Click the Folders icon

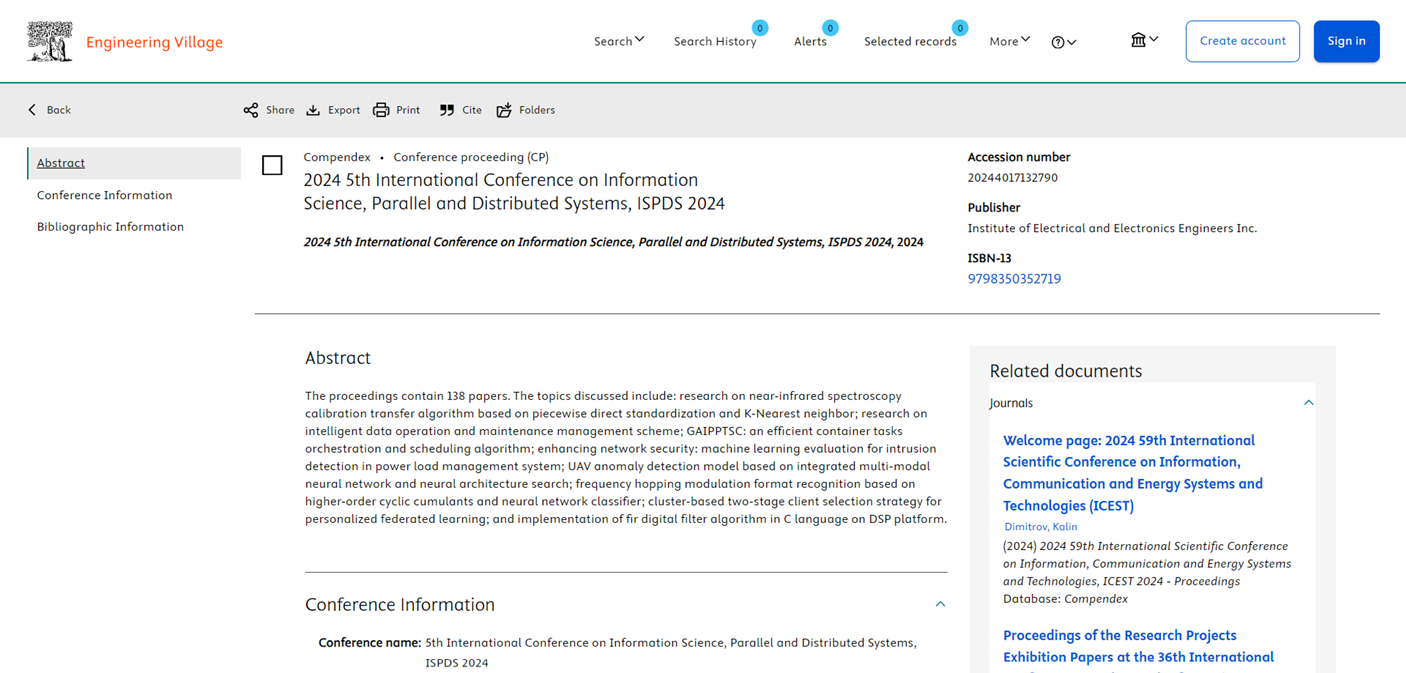coord(504,110)
